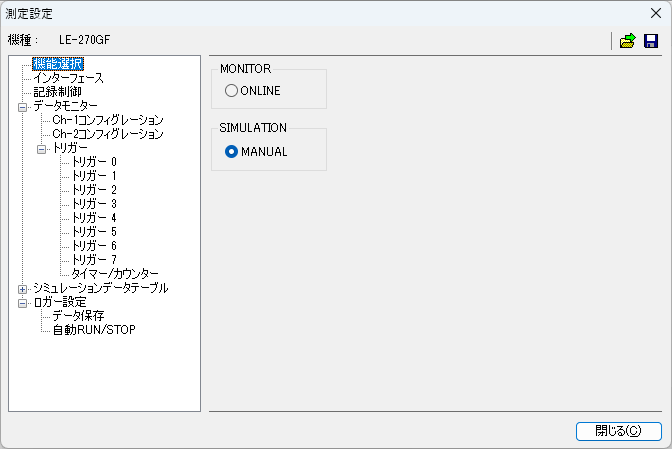
Task: Collapse the トリガー tree node
Action: (x=42, y=148)
